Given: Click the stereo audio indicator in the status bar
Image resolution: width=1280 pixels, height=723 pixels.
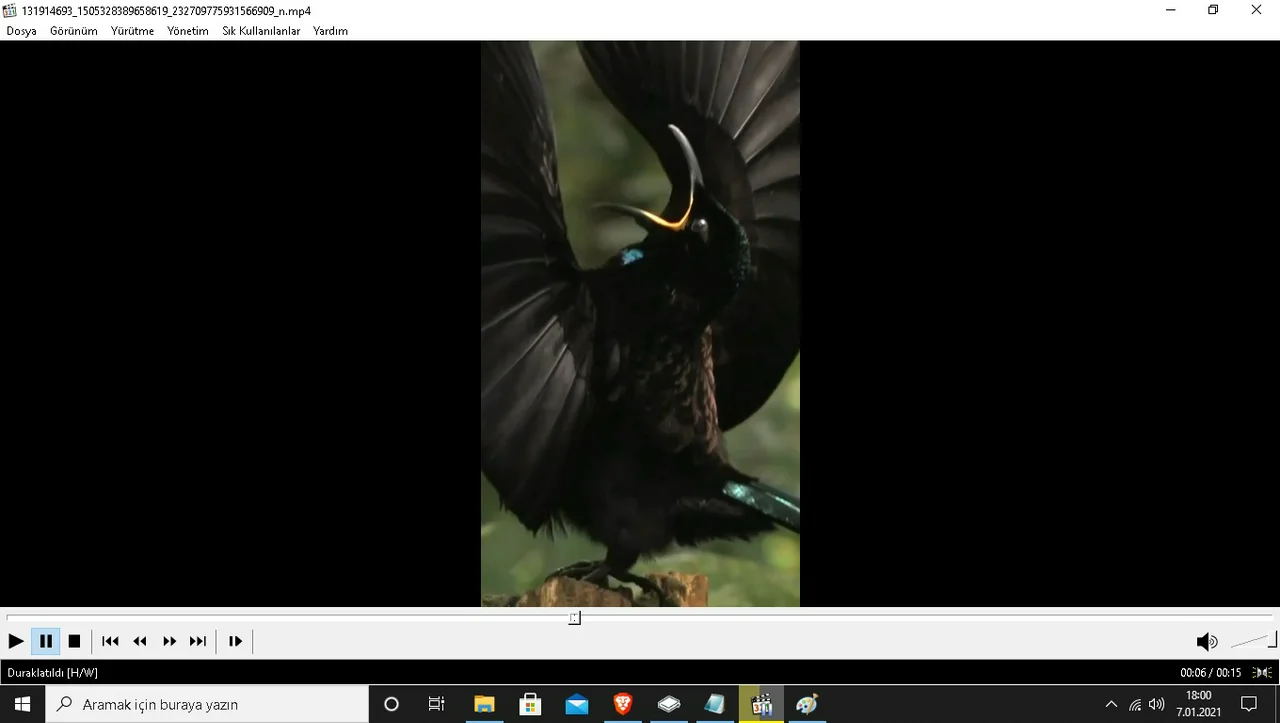Looking at the screenshot, I should click(1262, 673).
